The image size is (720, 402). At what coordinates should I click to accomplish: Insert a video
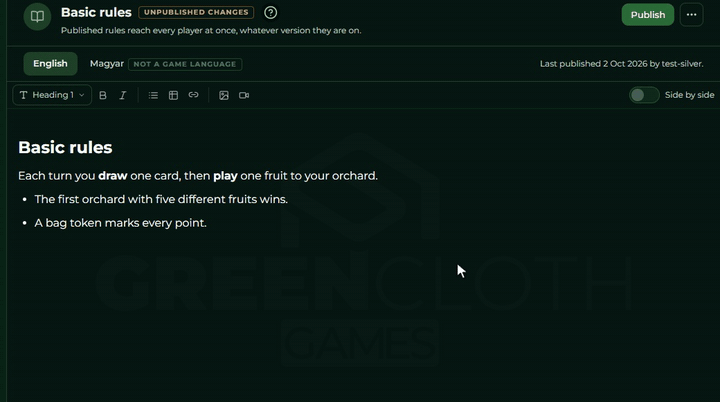(x=244, y=95)
